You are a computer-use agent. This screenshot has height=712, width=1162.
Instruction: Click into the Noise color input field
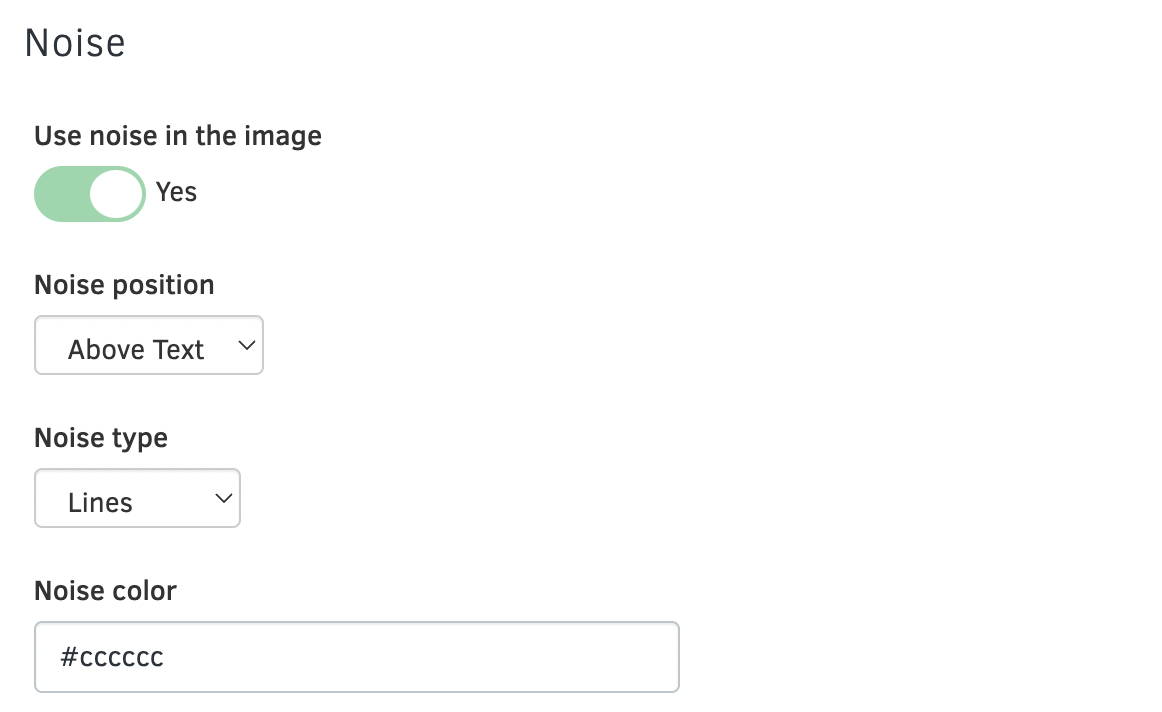(x=356, y=657)
